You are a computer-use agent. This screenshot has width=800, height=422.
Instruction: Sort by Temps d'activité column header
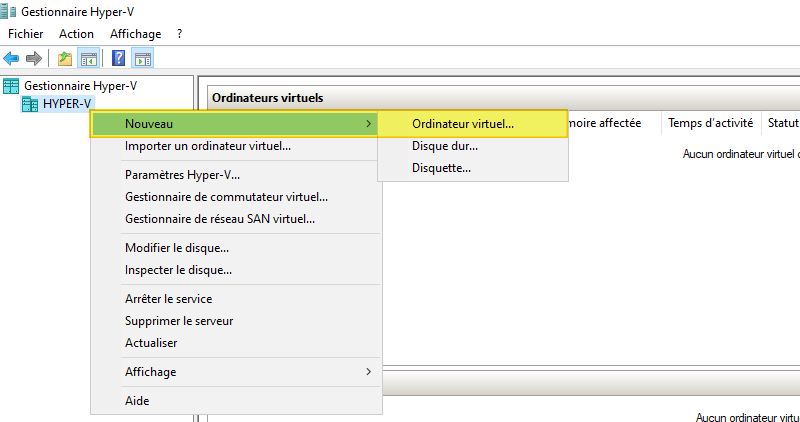click(710, 124)
